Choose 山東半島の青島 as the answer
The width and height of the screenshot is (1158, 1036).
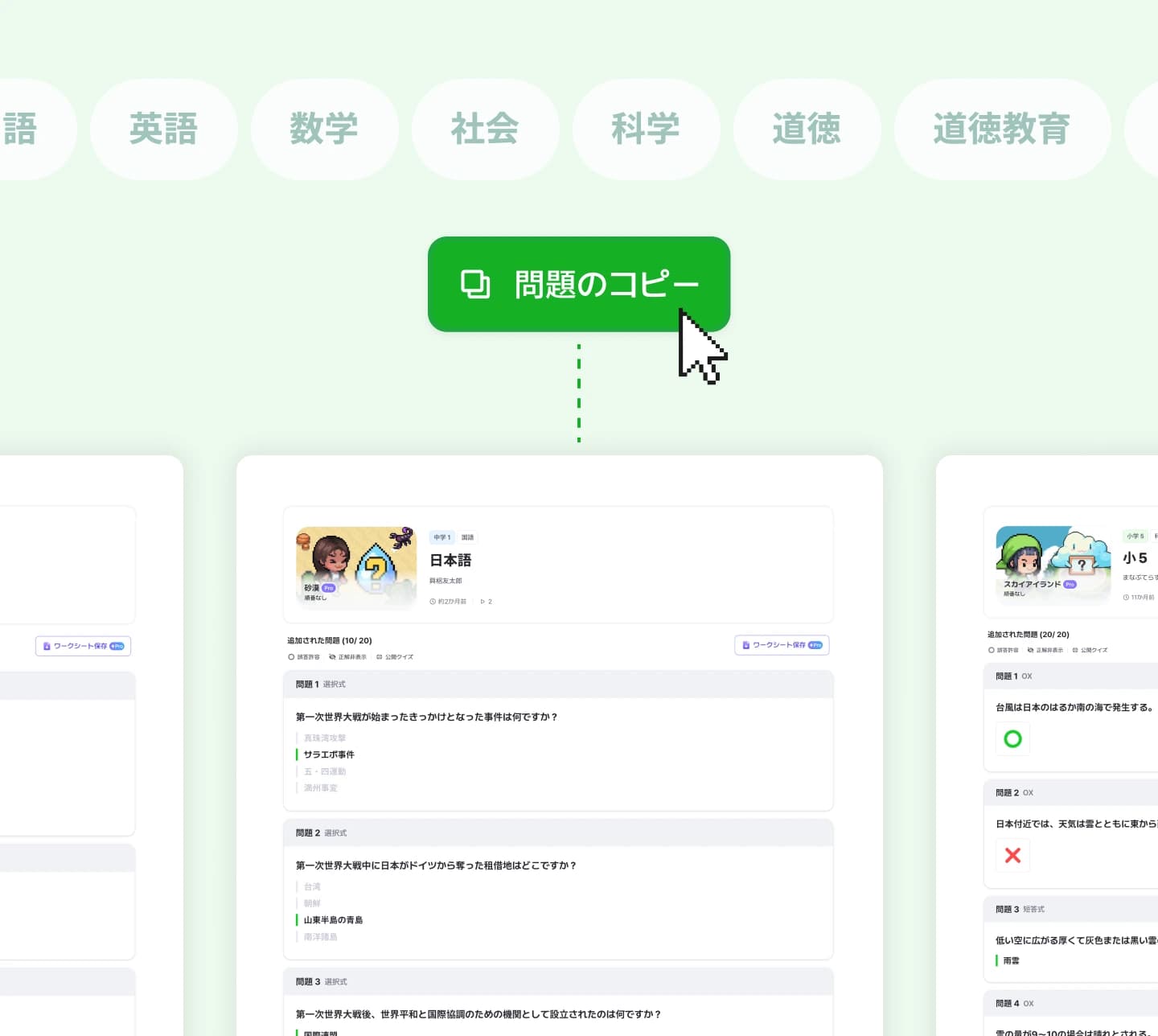(x=331, y=919)
